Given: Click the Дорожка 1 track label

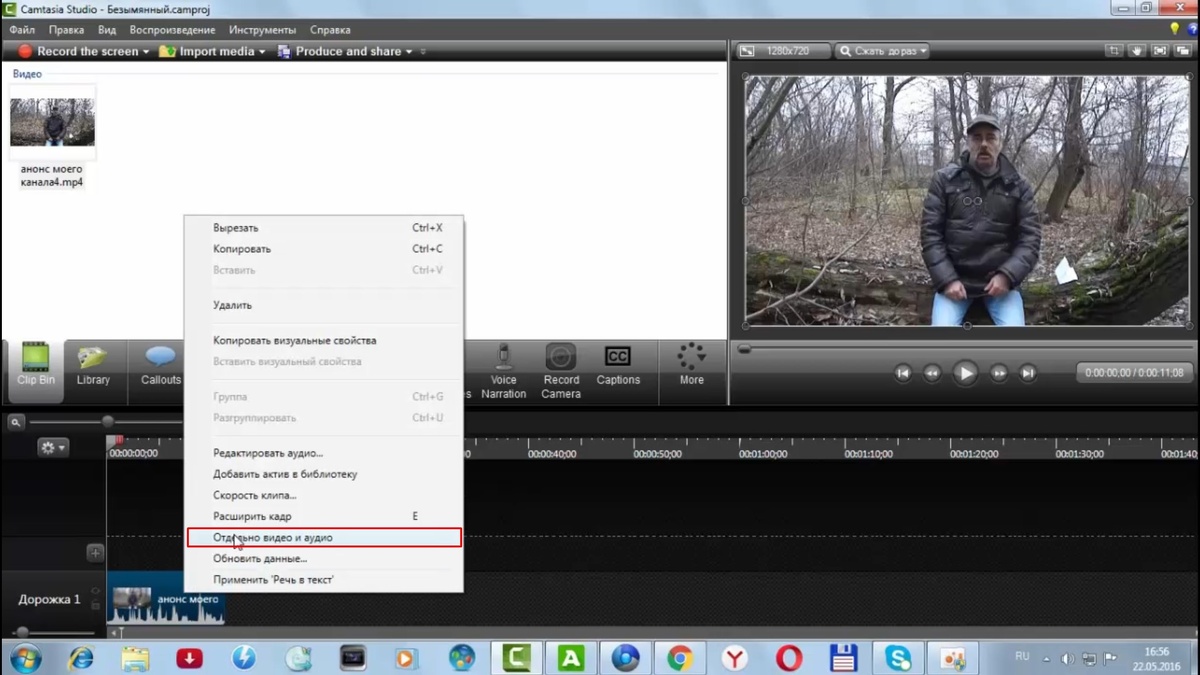Looking at the screenshot, I should click(x=49, y=600).
